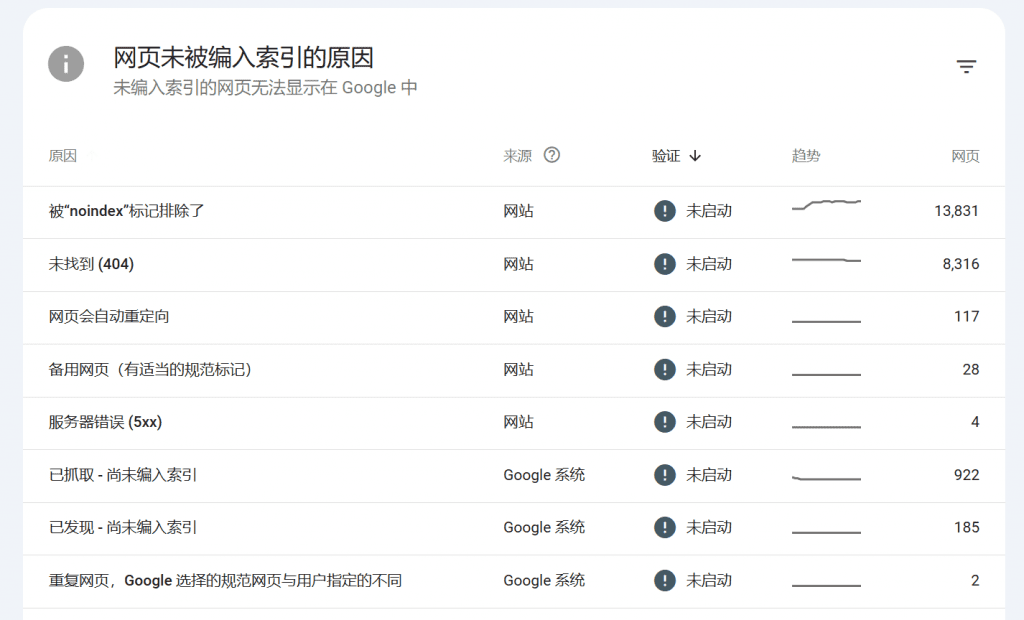Click the trend sparkline in the noindex row

(826, 206)
